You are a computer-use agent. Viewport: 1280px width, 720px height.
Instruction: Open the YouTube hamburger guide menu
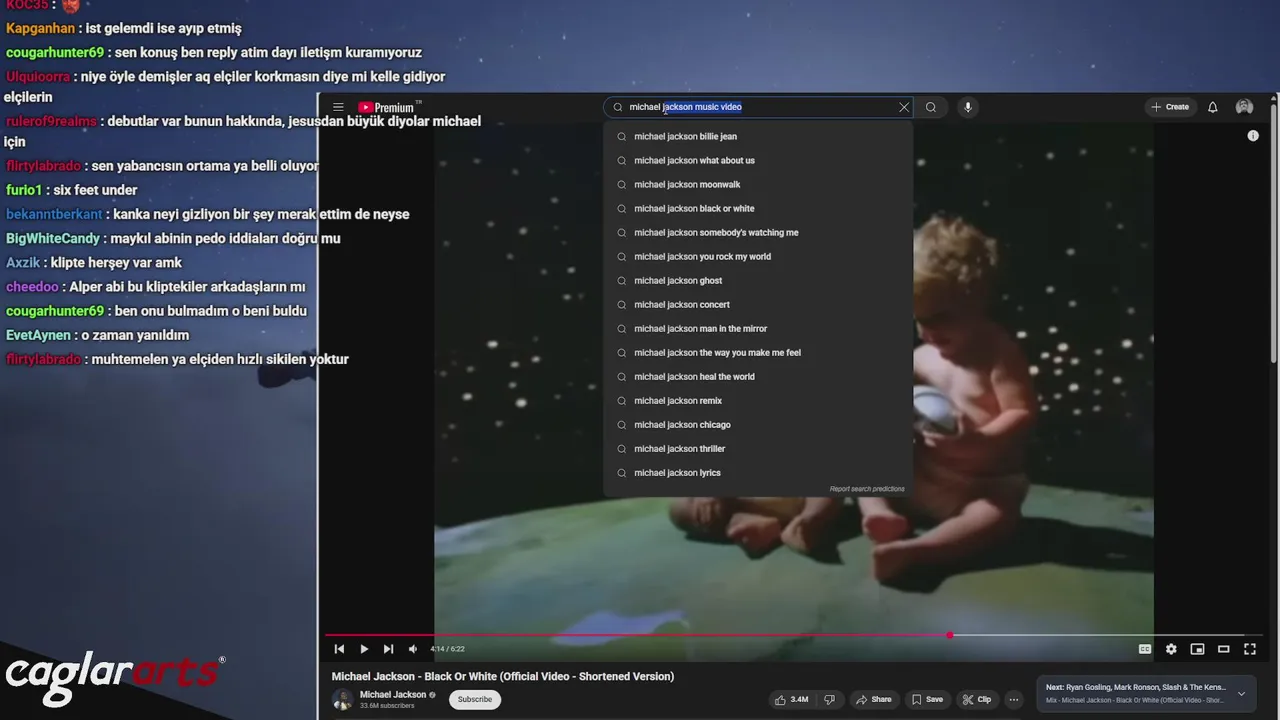pyautogui.click(x=338, y=107)
